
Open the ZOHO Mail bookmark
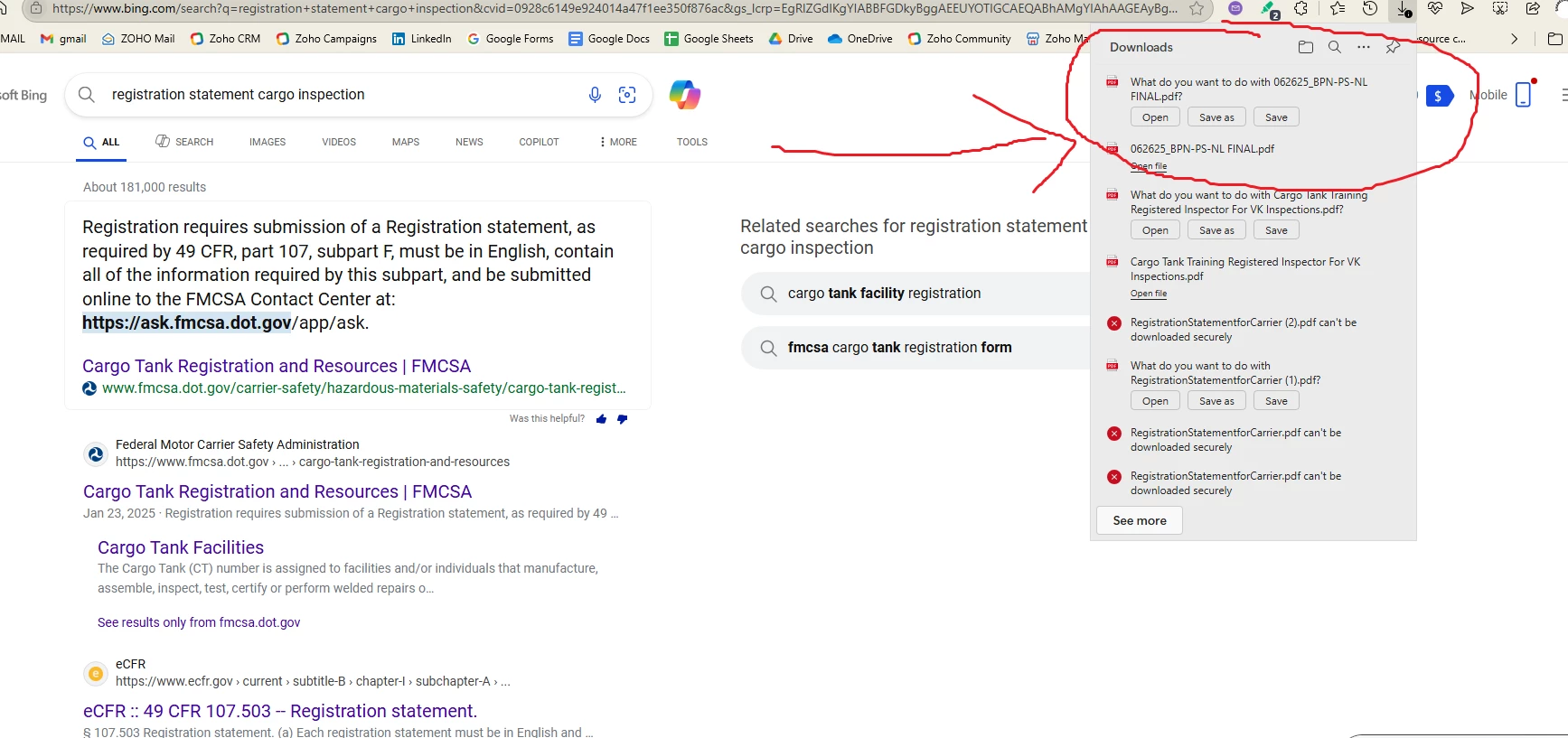(138, 39)
